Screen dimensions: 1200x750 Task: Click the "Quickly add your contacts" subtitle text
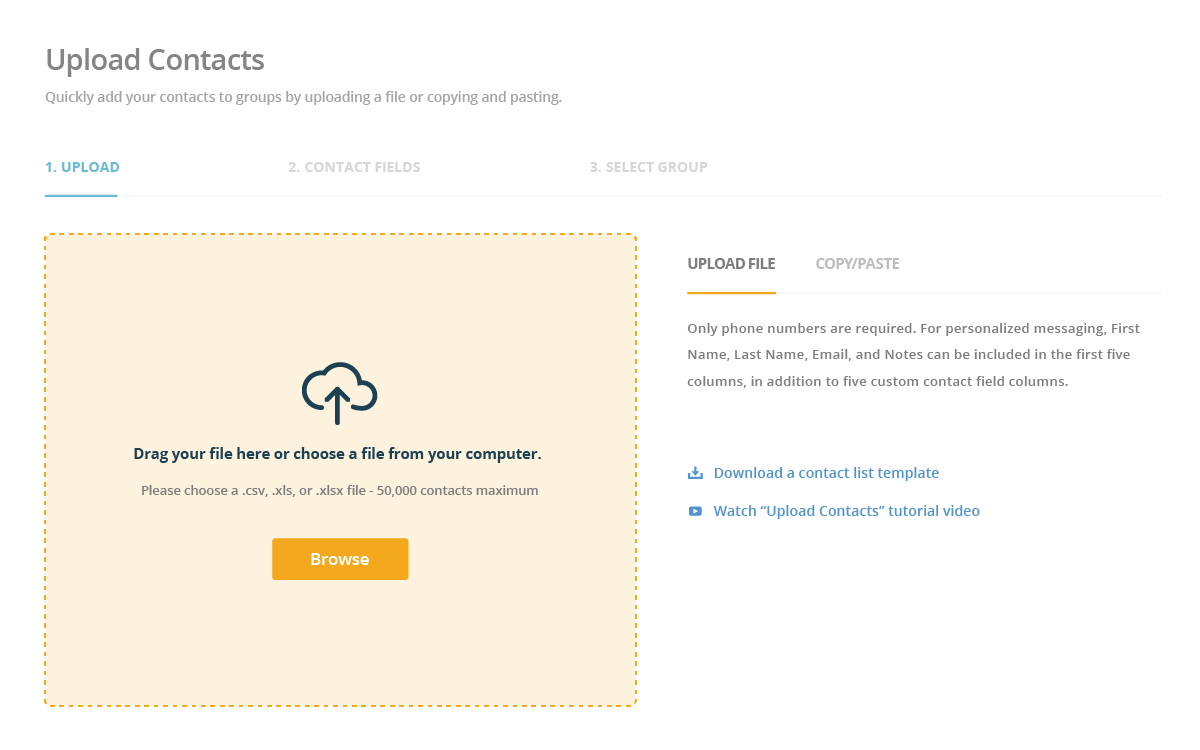[x=304, y=98]
